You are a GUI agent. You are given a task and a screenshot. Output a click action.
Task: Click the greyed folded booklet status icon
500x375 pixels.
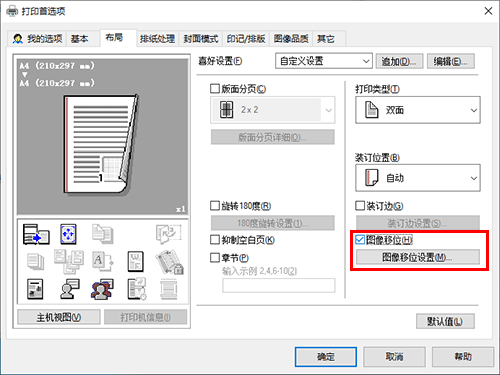click(168, 233)
